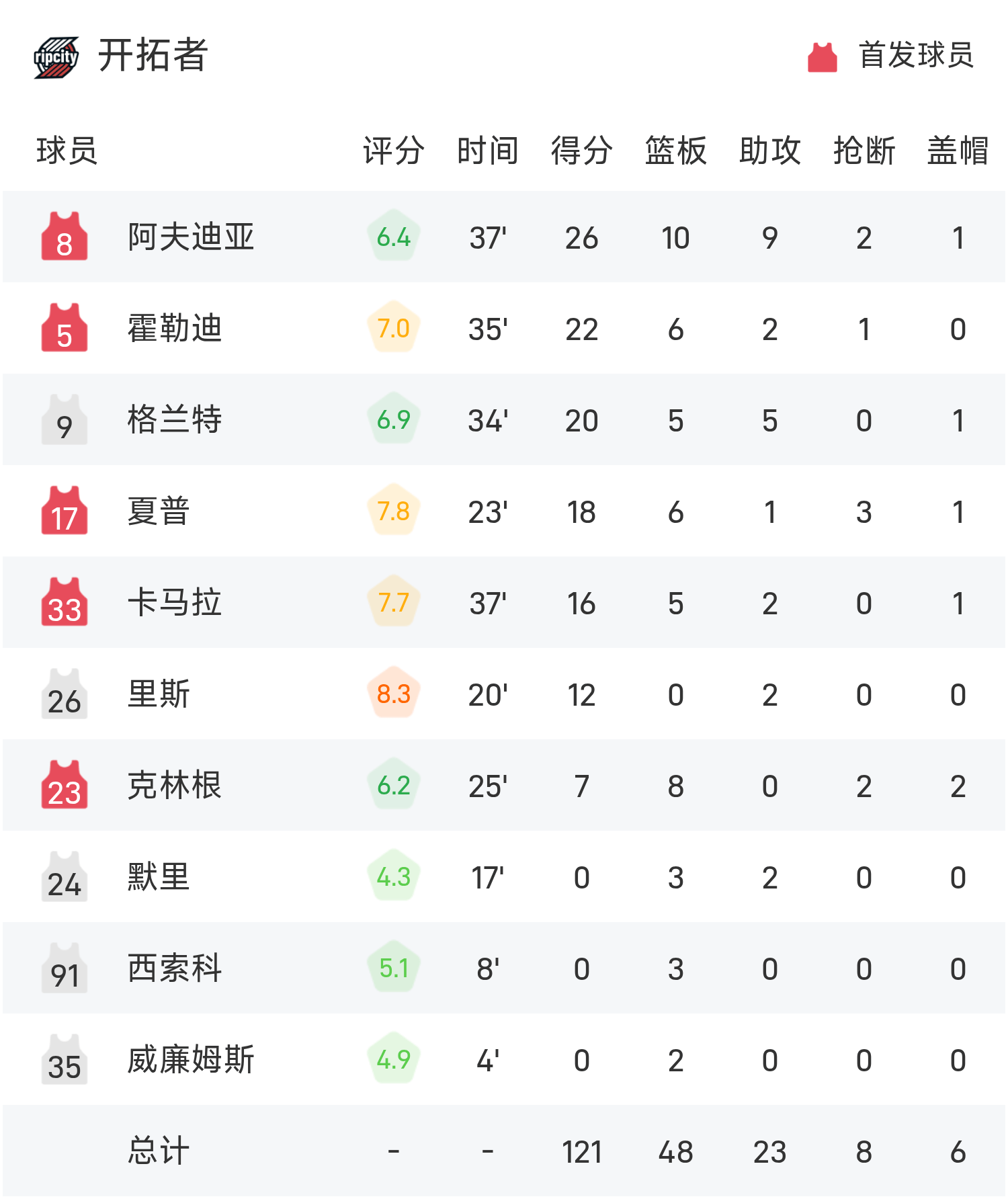1008x1199 pixels.
Task: Click the Trail Blazers ripcity team logo
Action: (x=56, y=57)
